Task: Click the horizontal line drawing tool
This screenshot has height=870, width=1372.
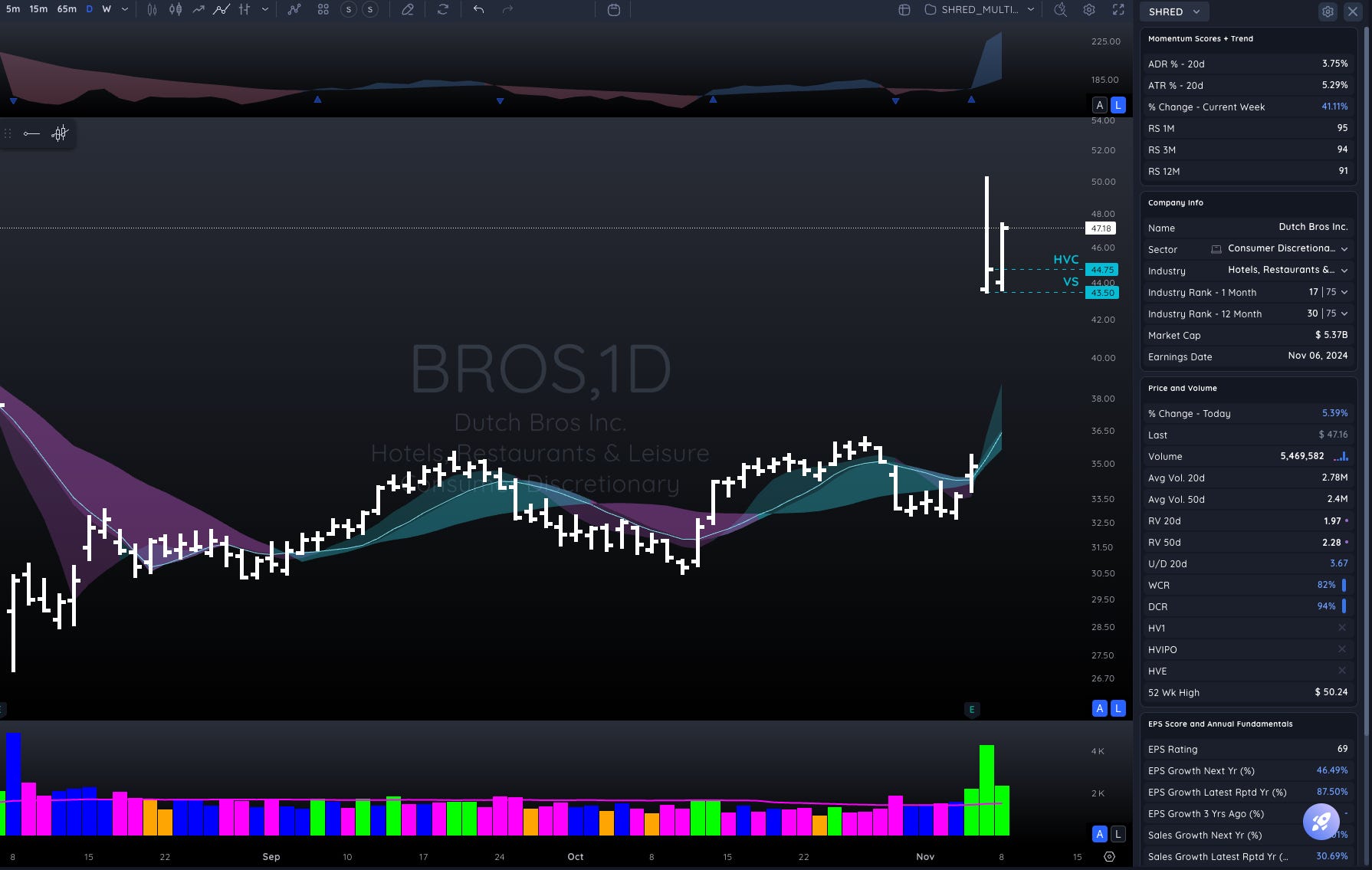Action: [x=31, y=134]
